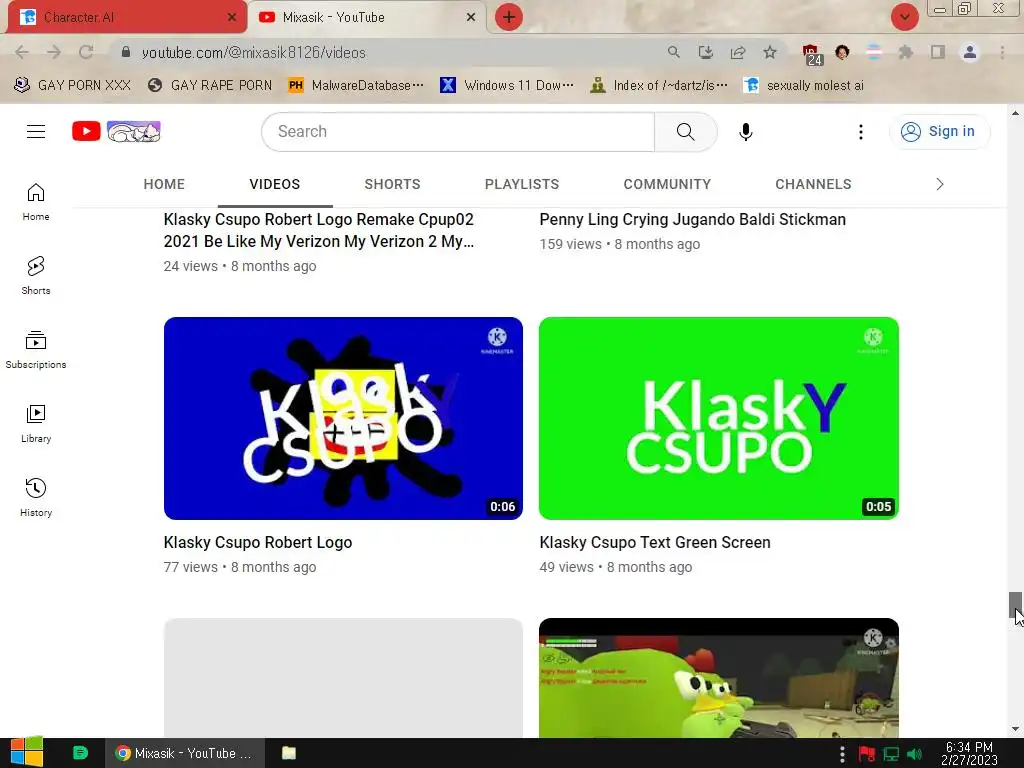Open YouTube settings three-dot menu
The height and width of the screenshot is (768, 1024).
(x=861, y=131)
